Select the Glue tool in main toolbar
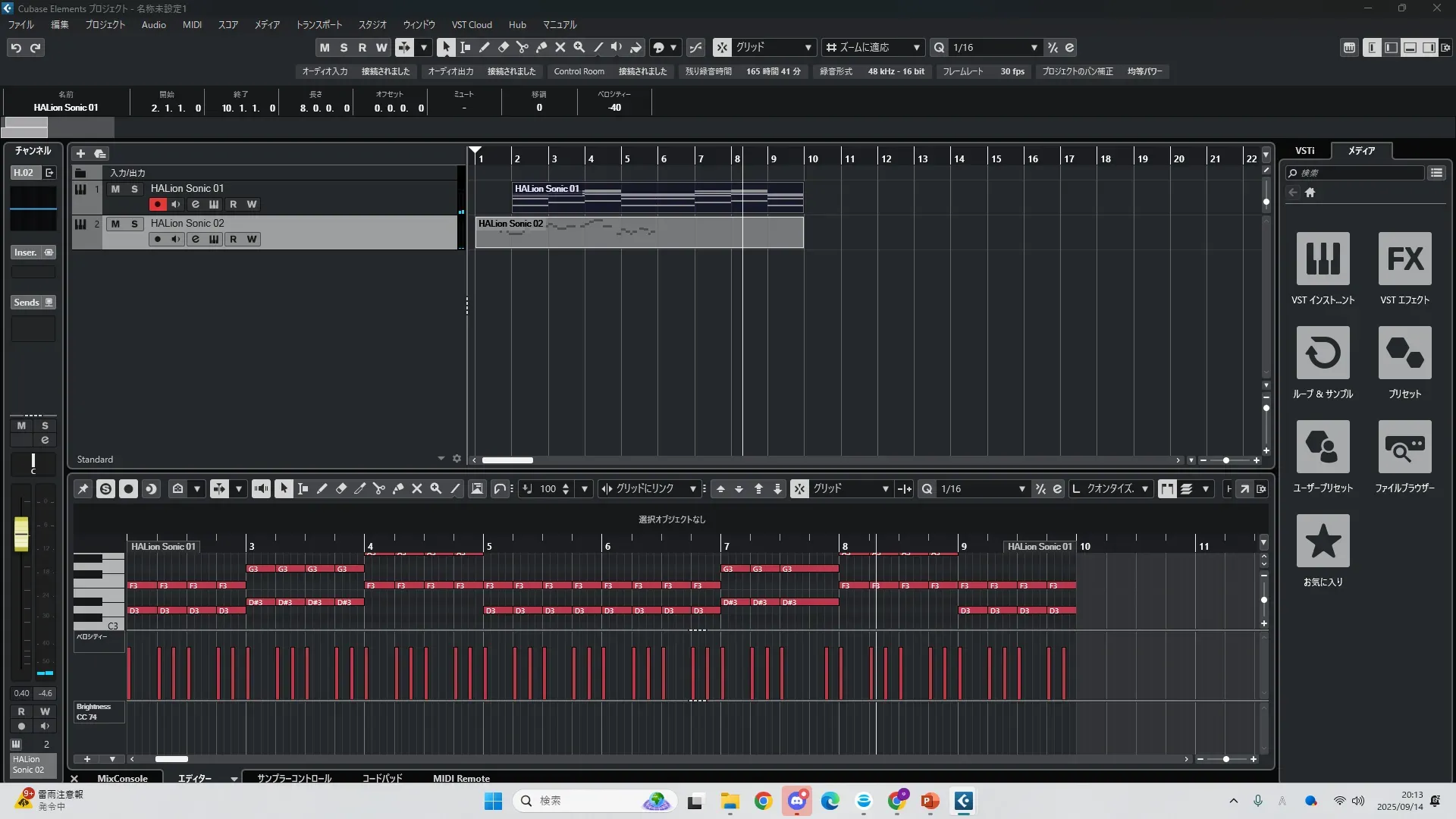Viewport: 1456px width, 819px height. [541, 47]
